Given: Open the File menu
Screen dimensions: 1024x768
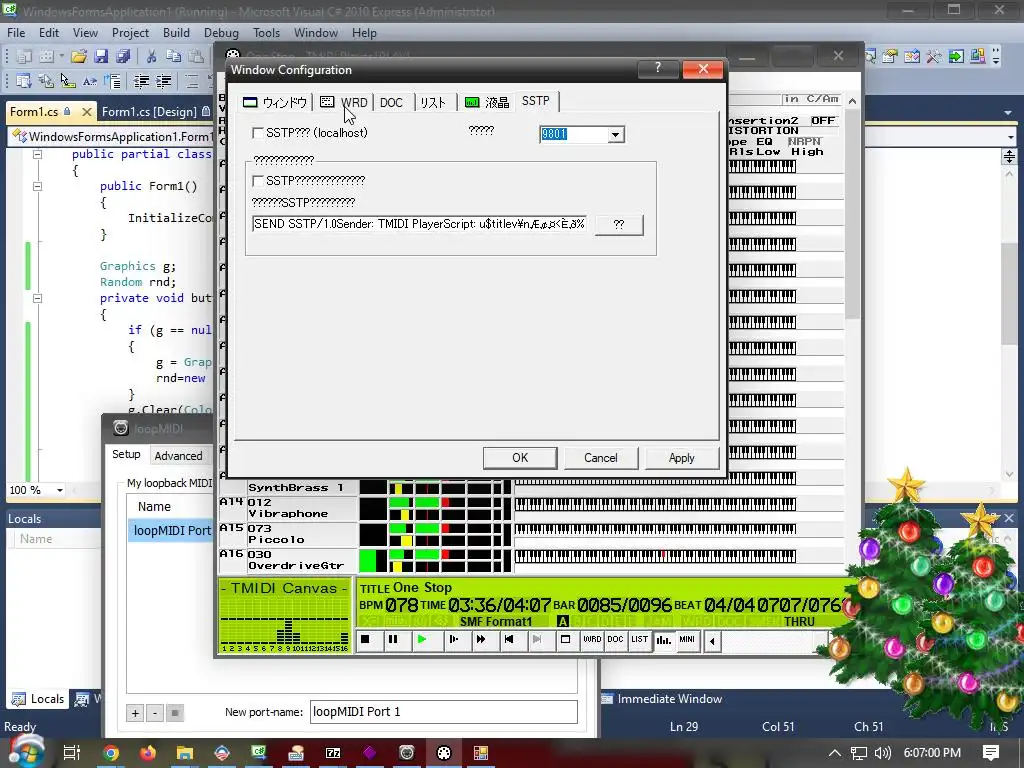Looking at the screenshot, I should (x=16, y=33).
